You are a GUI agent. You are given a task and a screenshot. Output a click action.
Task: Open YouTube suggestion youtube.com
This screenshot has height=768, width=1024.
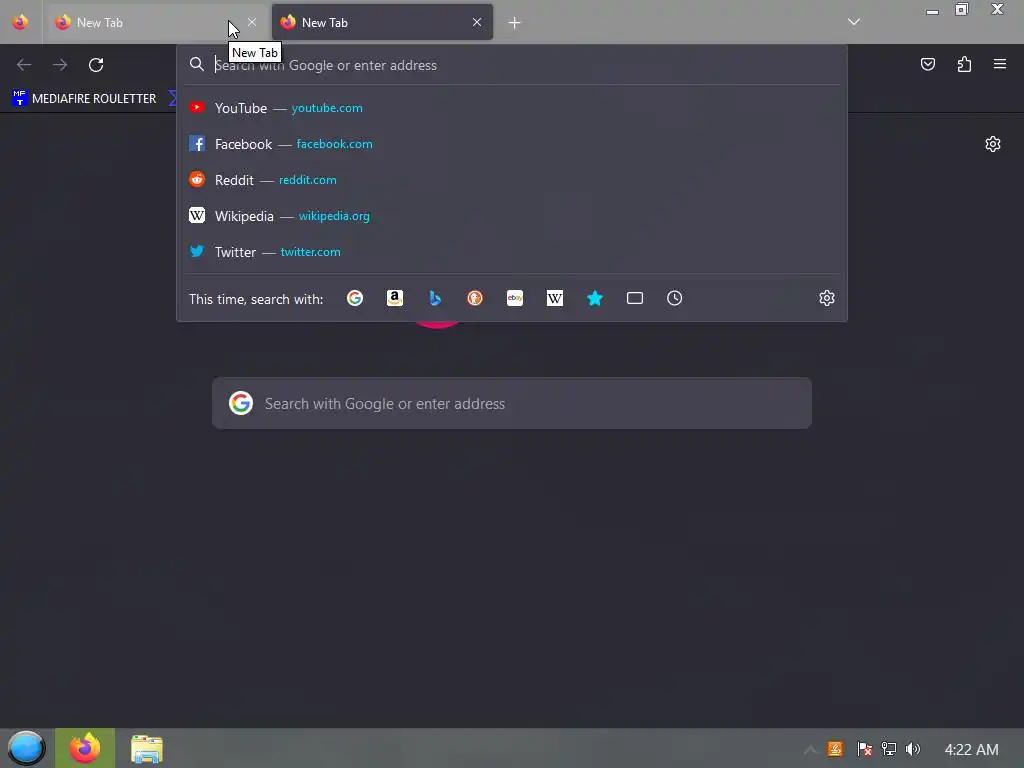512,108
